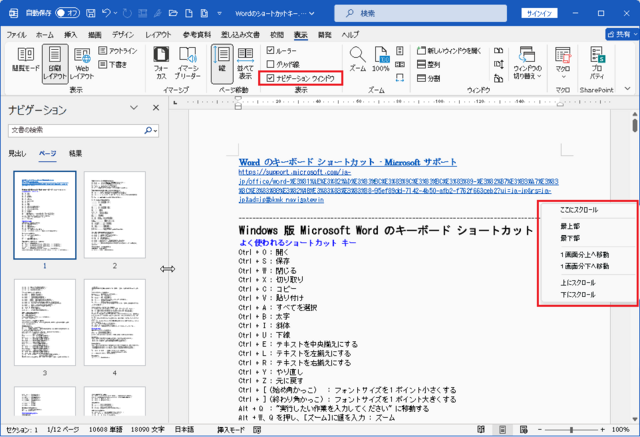Switch to 見出し headings tab in navigation

(x=17, y=153)
